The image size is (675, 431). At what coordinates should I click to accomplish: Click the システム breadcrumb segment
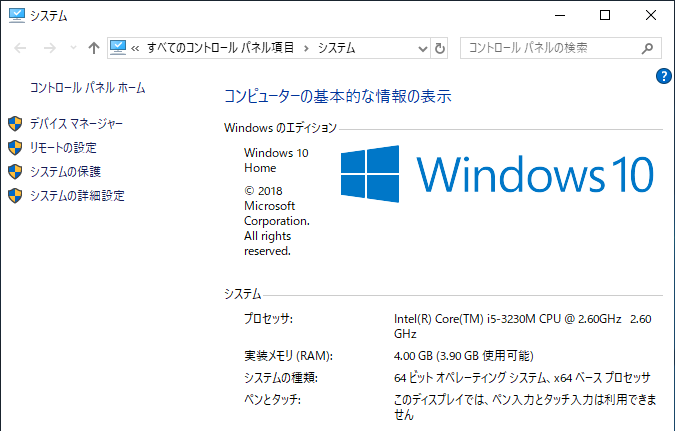tap(337, 47)
